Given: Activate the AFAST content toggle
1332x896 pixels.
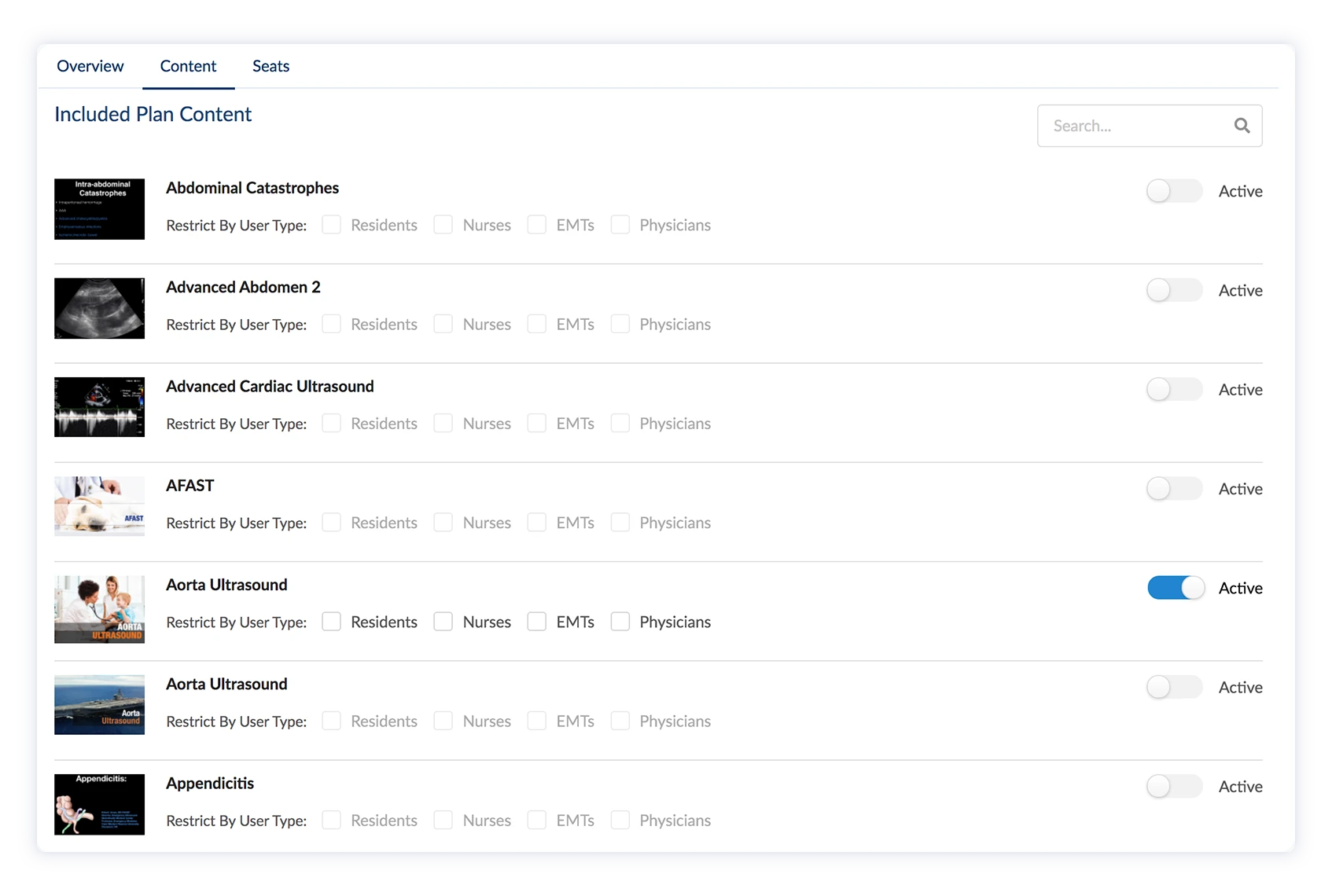Looking at the screenshot, I should coord(1174,489).
